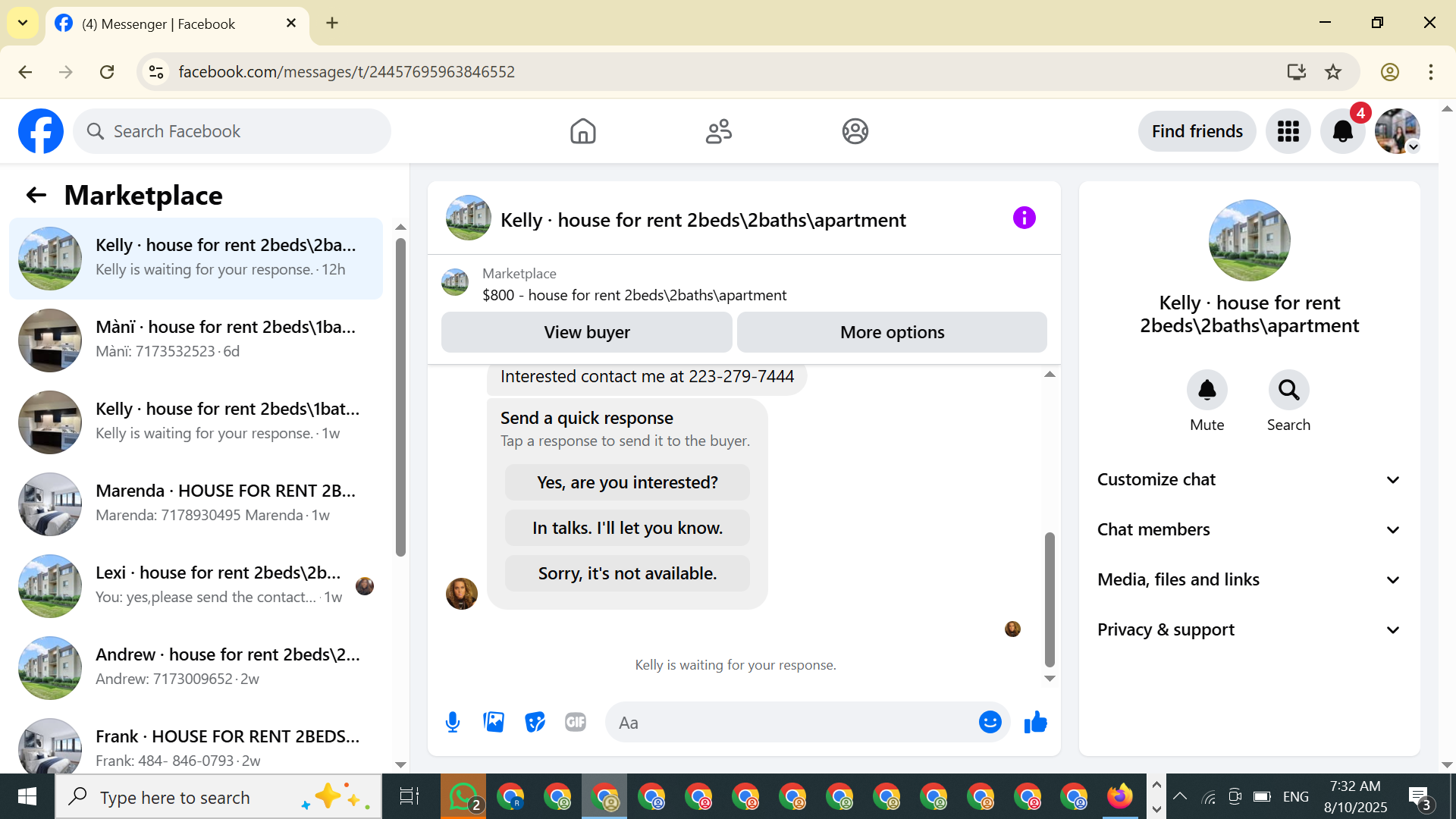
Task: Attach a file using the photo icon
Action: 494,723
